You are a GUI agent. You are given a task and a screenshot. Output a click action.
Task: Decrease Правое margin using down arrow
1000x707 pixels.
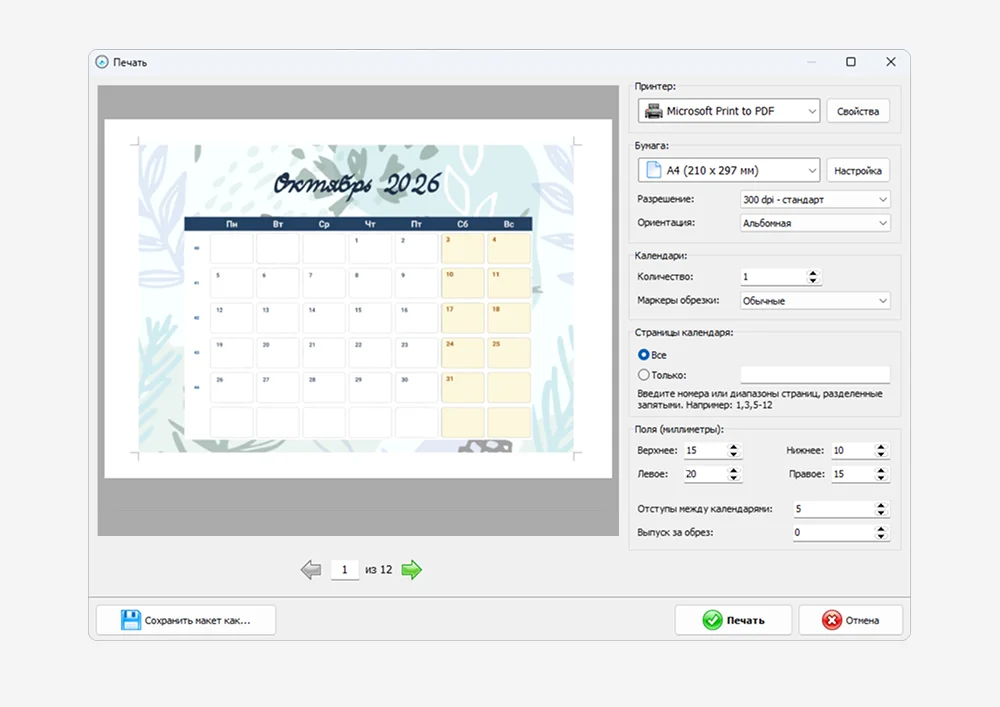881,478
